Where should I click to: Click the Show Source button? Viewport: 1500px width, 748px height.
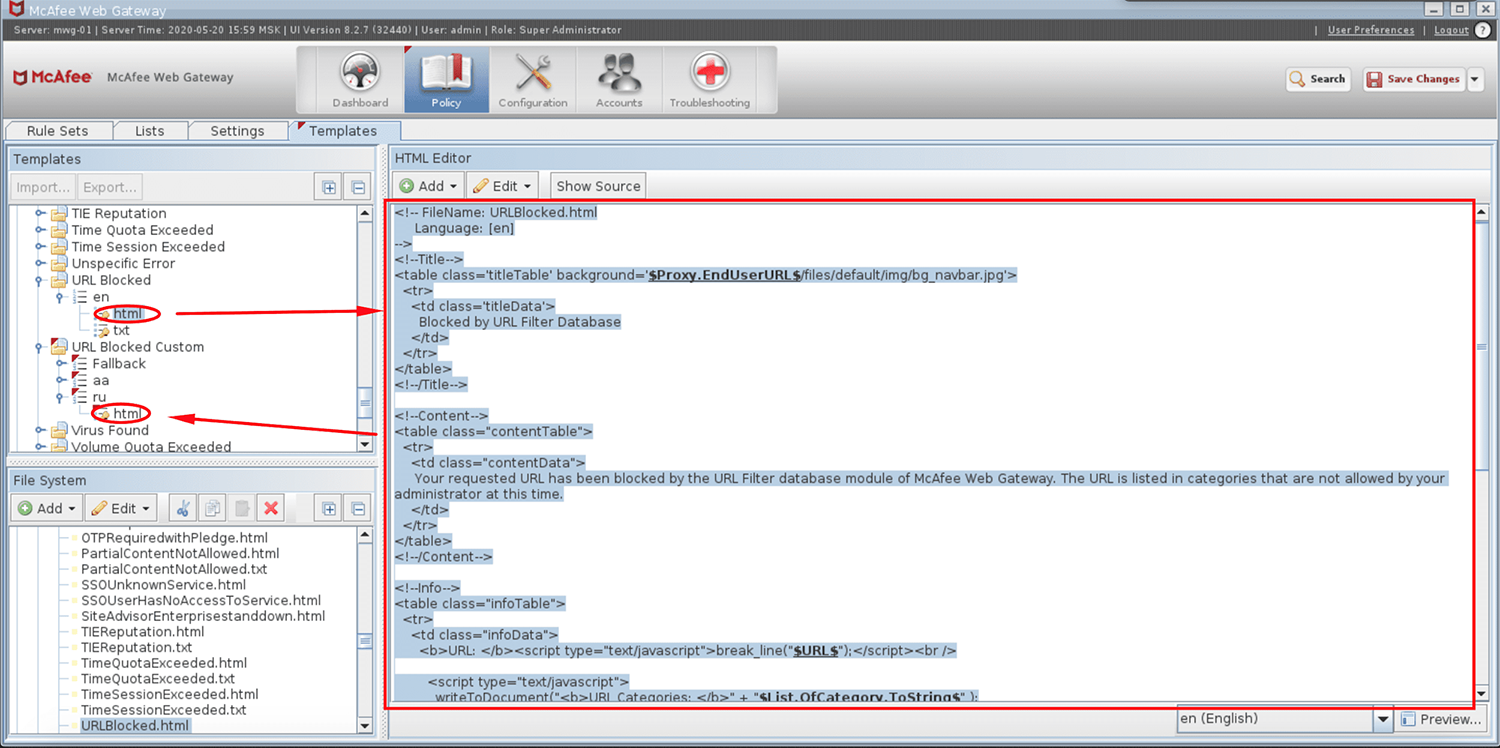pos(597,185)
